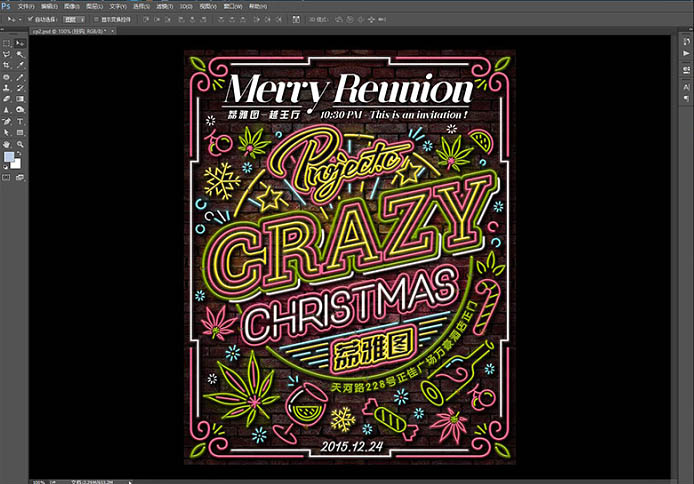The width and height of the screenshot is (694, 484).
Task: Click the foreground color swatch
Action: click(x=9, y=158)
